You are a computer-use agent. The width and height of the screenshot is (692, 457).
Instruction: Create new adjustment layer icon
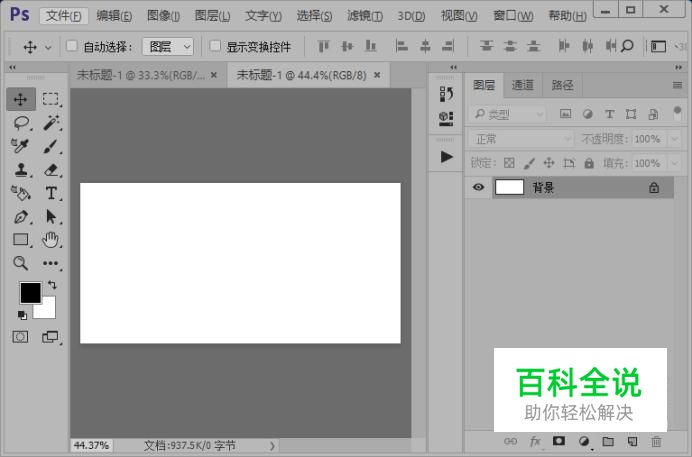pyautogui.click(x=584, y=441)
